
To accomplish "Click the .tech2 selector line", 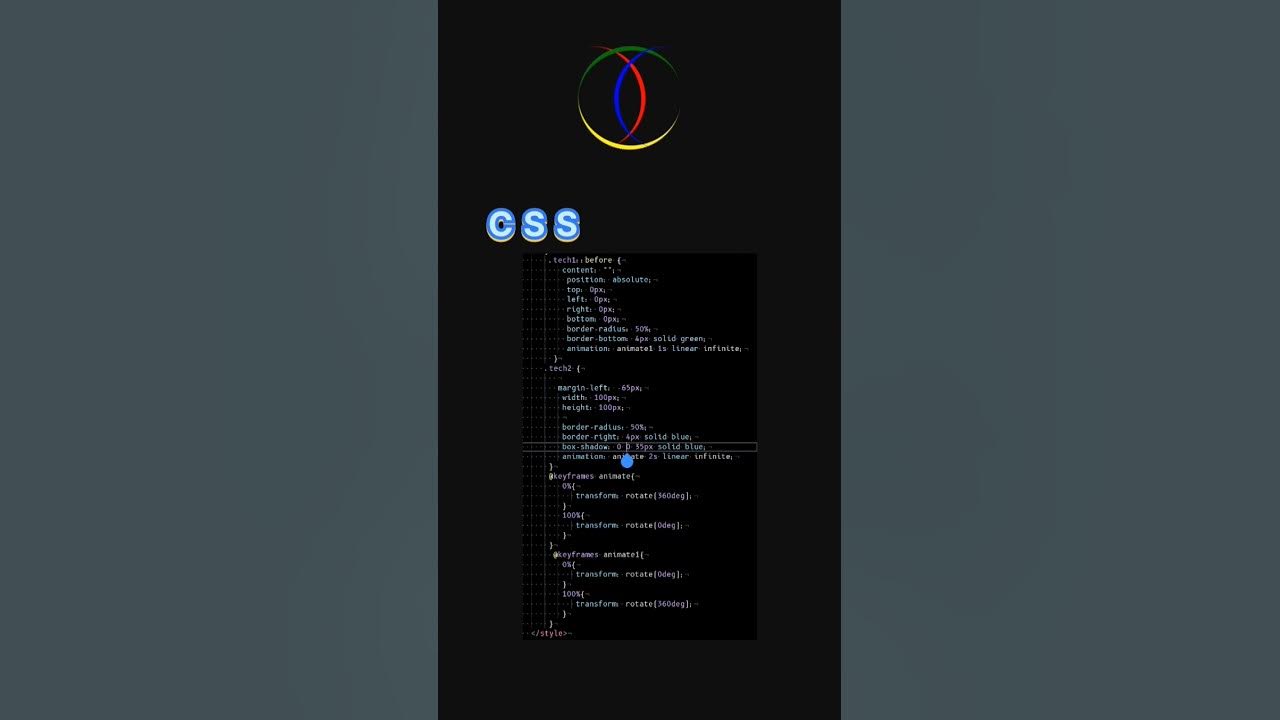I will 565,368.
